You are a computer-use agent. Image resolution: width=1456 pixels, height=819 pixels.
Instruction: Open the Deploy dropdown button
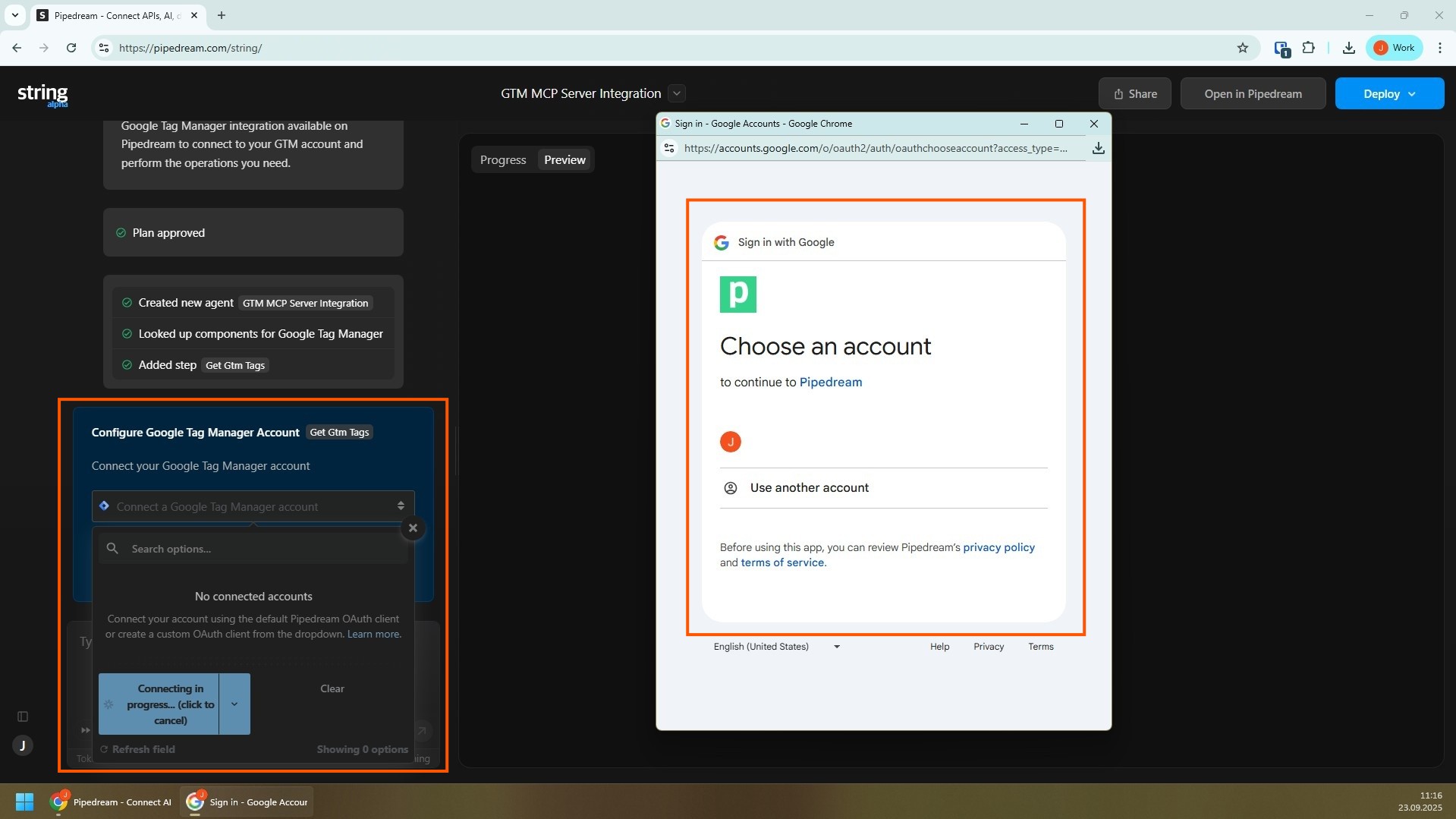(1388, 93)
